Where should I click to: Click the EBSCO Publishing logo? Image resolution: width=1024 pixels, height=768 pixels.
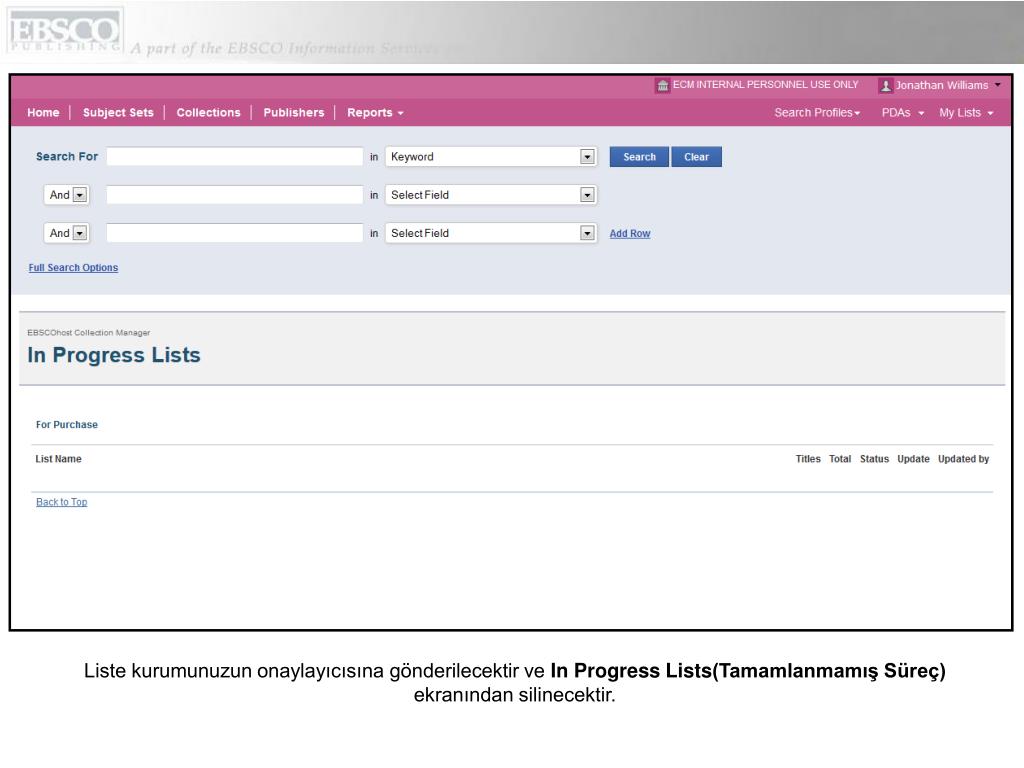coord(65,31)
